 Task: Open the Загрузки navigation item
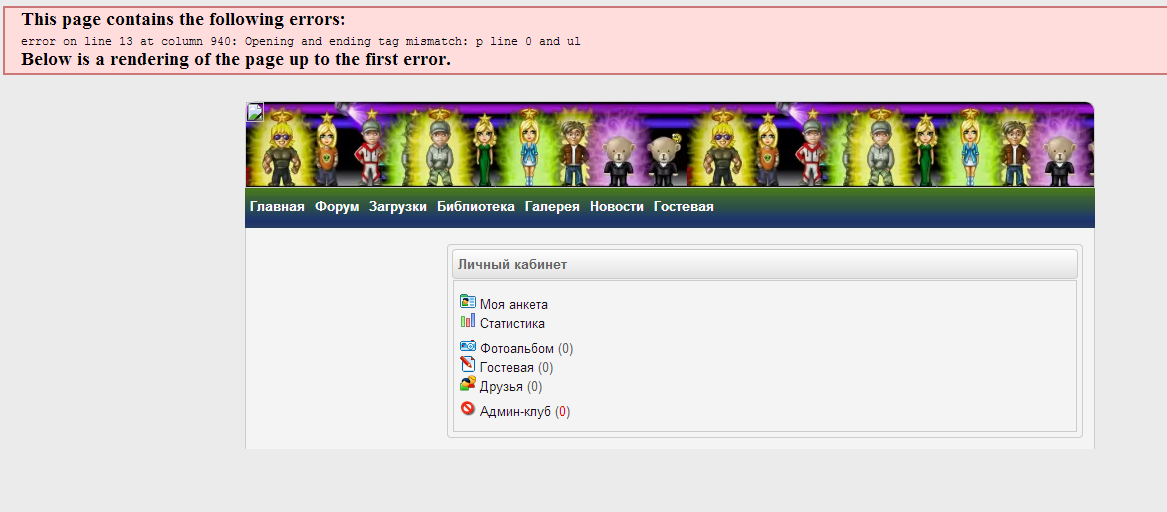[397, 207]
